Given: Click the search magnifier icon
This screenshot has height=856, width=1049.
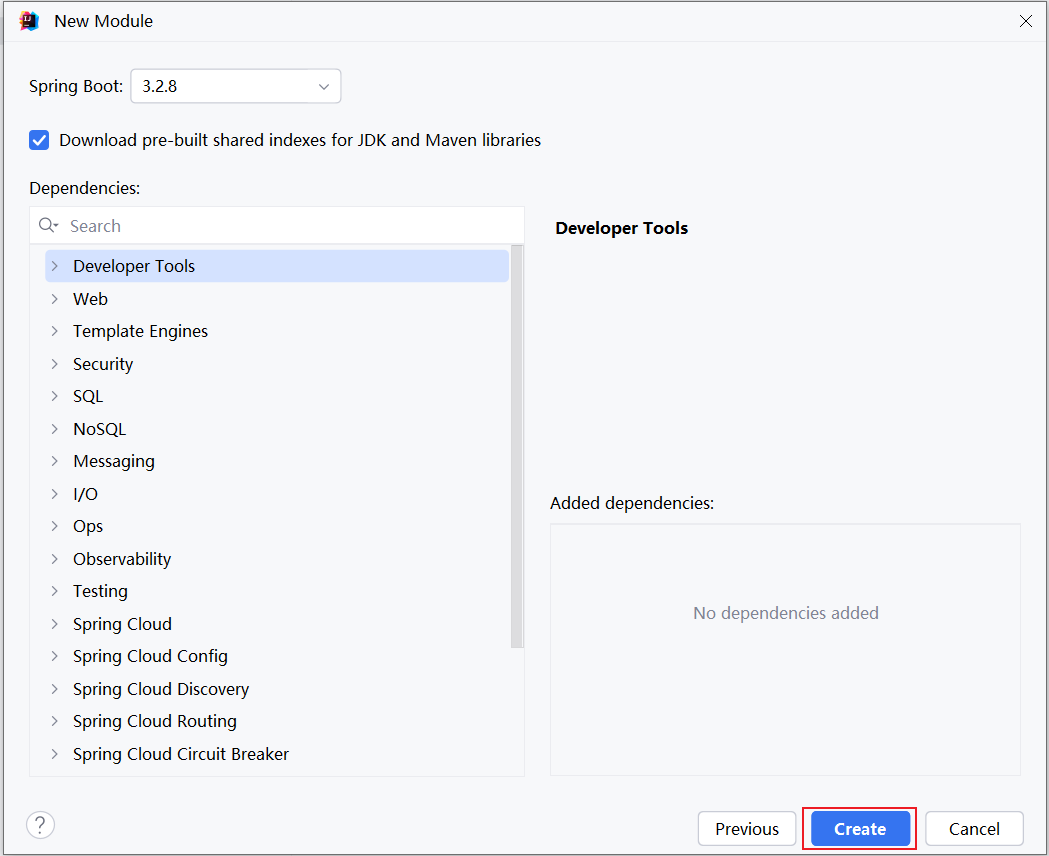Looking at the screenshot, I should click(47, 226).
